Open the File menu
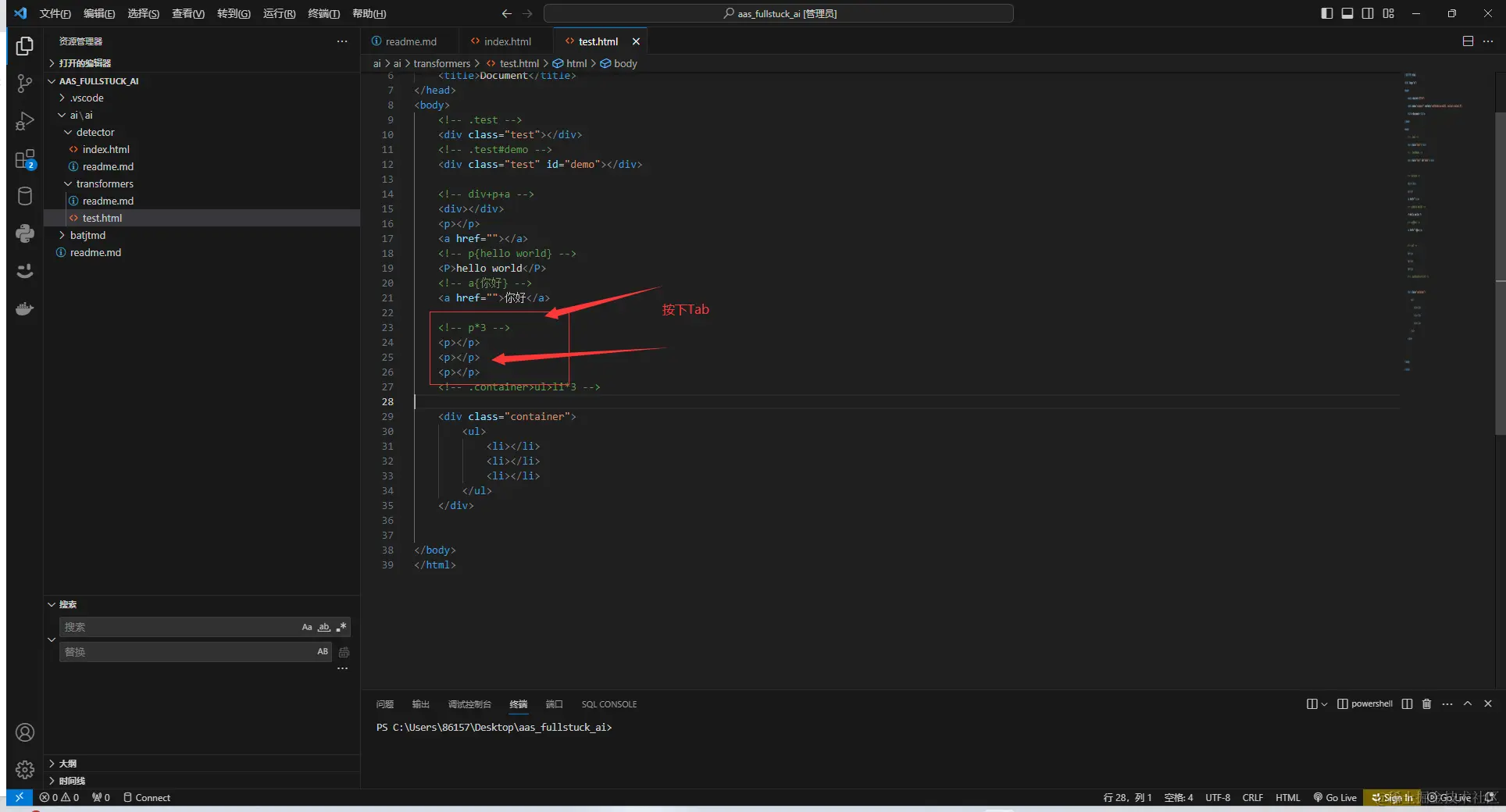Screen dimensions: 1506x812 tap(55, 13)
